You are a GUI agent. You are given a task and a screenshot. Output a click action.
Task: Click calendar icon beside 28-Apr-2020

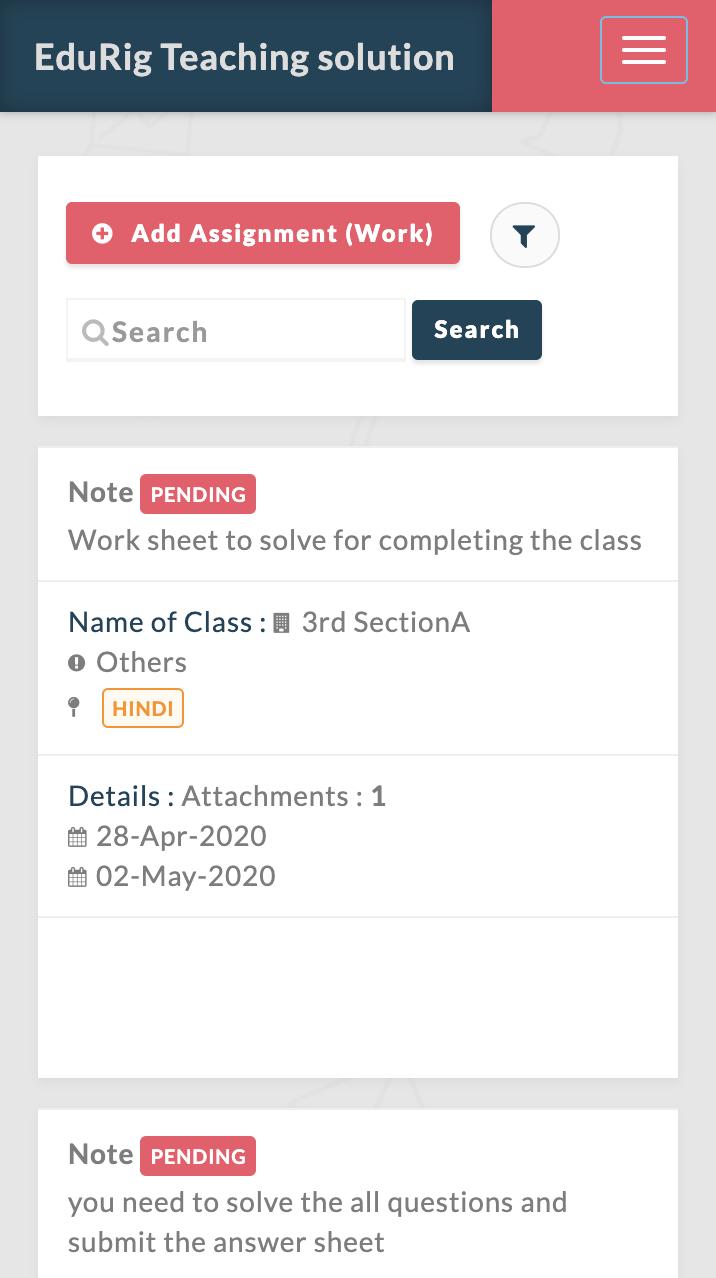click(x=77, y=836)
